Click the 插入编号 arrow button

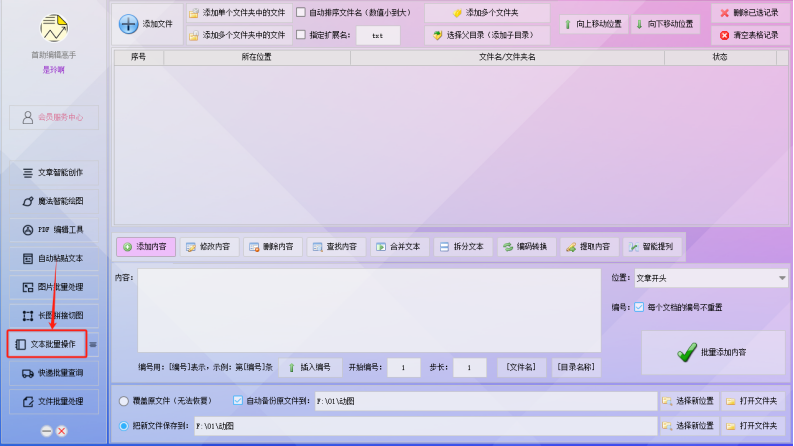point(309,368)
